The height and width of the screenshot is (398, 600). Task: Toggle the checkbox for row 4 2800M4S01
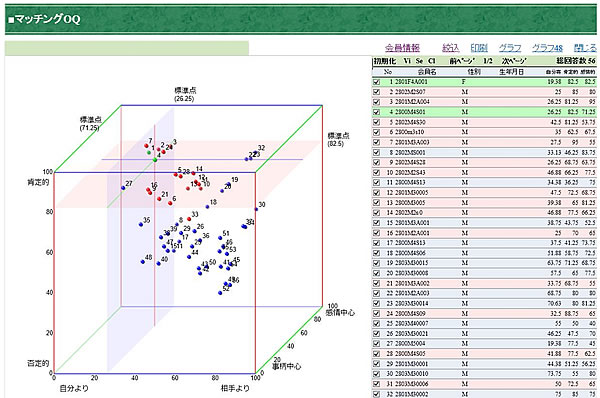point(377,112)
